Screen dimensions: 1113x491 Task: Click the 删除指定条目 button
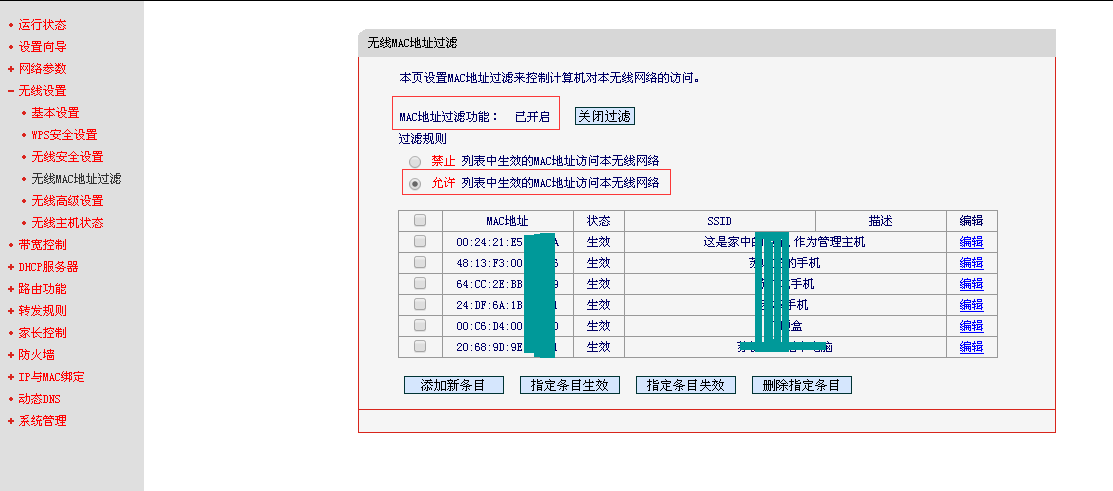(801, 385)
